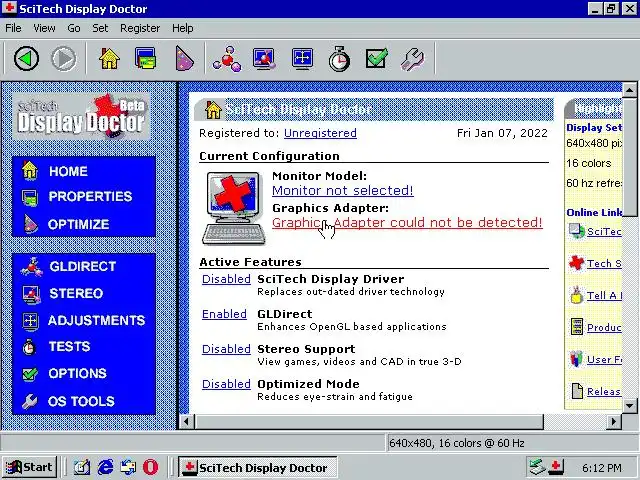Click 'Graphics Adapter could not be detected!' link

point(407,222)
